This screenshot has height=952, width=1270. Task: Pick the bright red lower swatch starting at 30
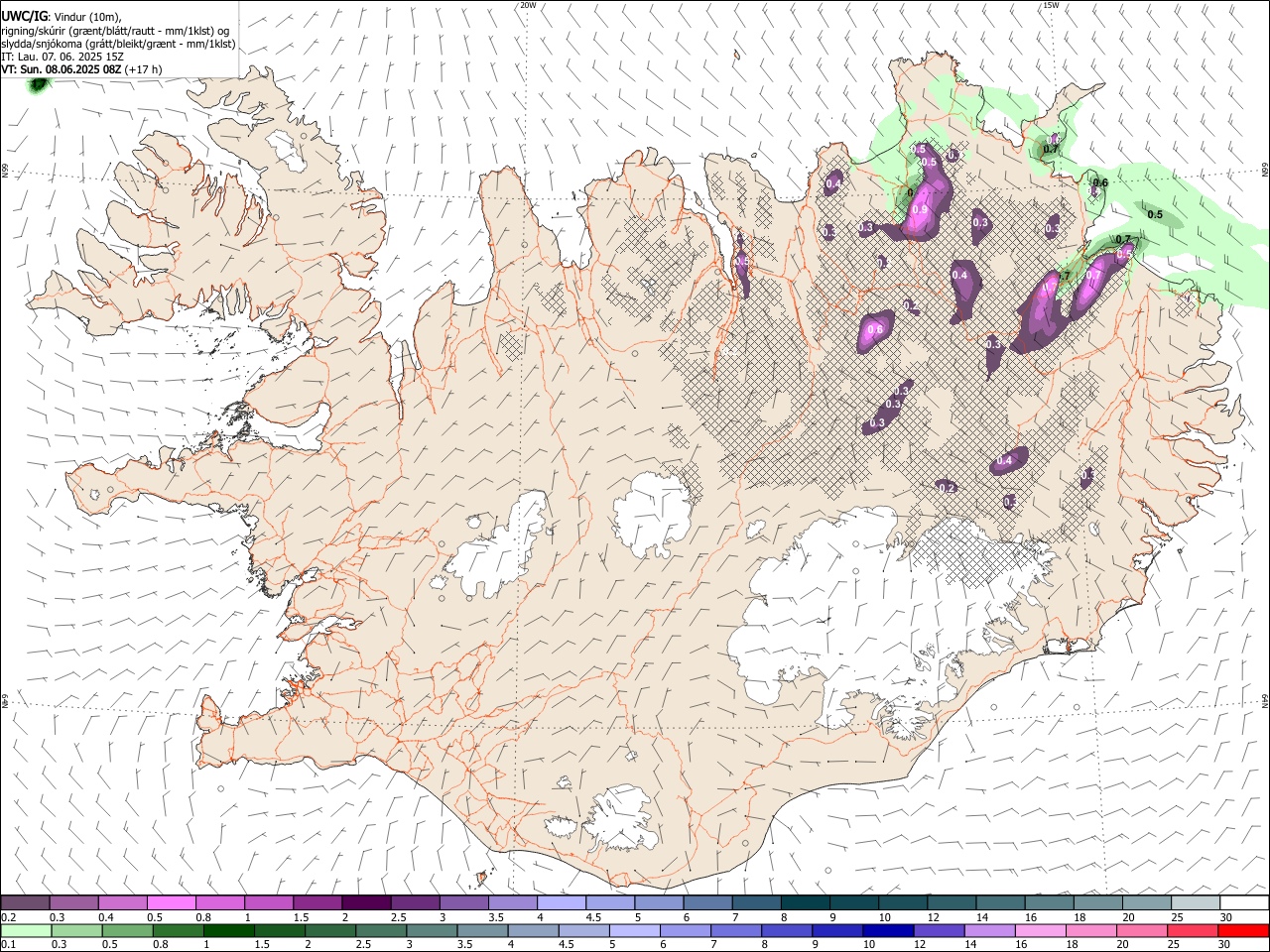coord(1244,931)
